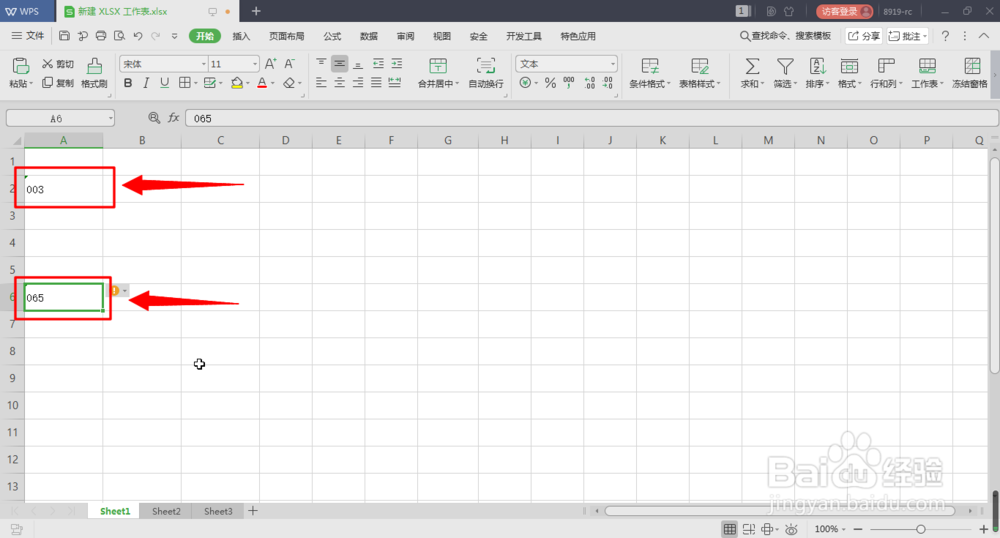Click the help question mark button
Screen dimensions: 1000x538
tap(945, 36)
